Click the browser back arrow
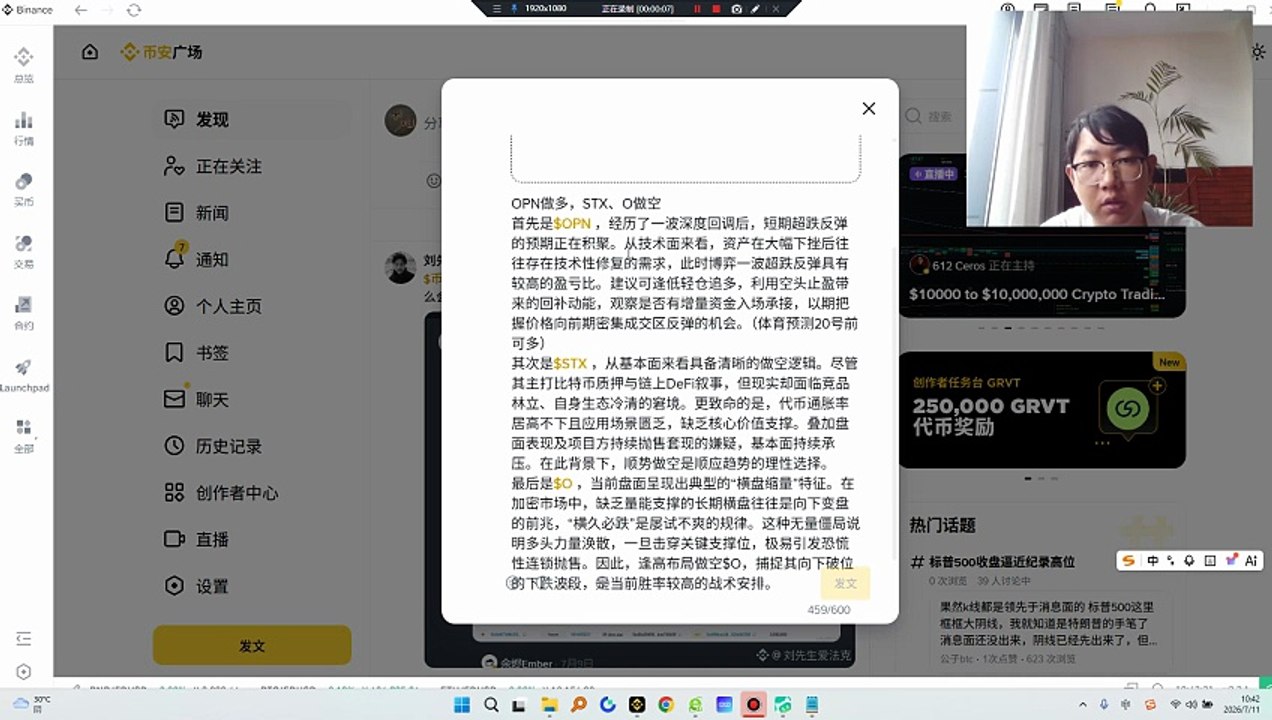 pos(81,10)
